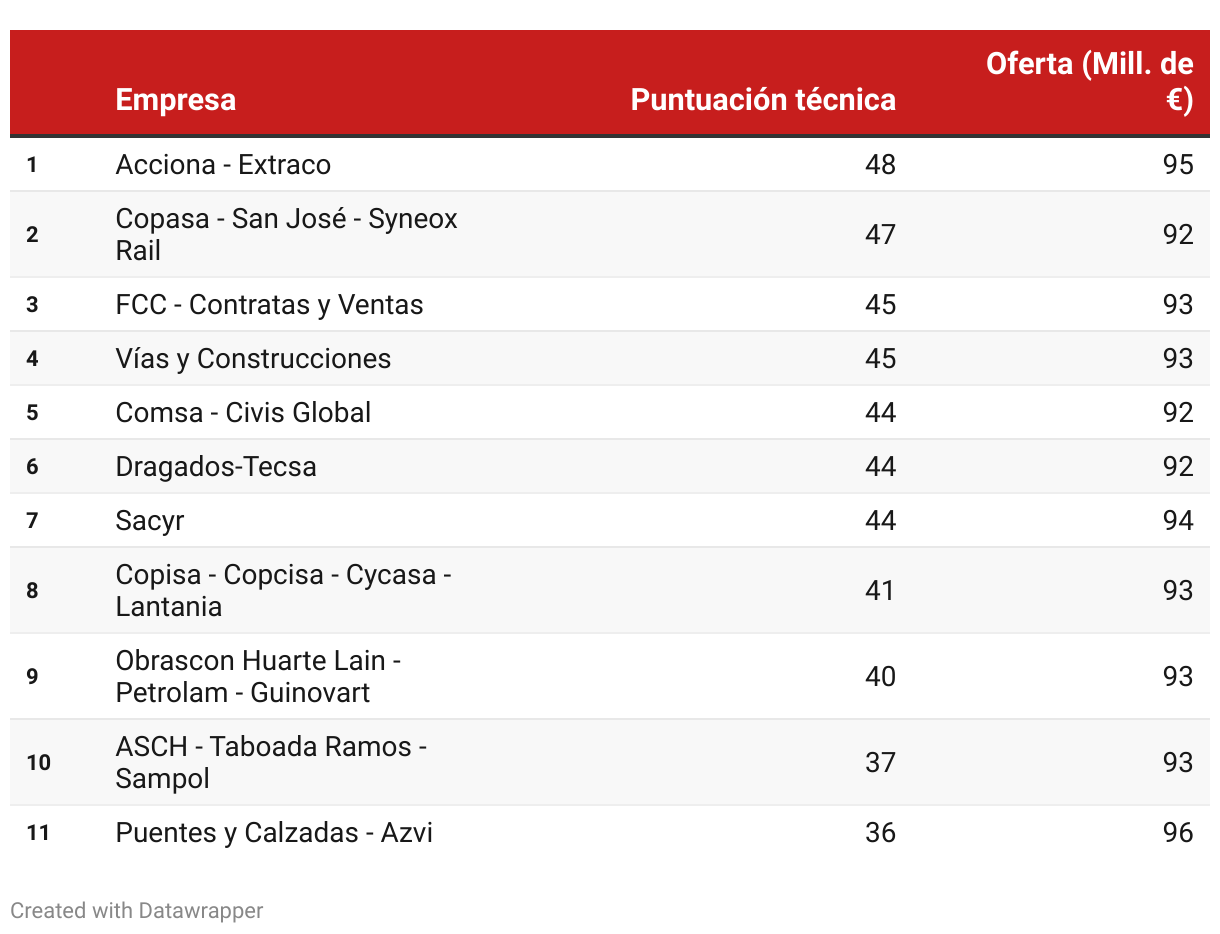The width and height of the screenshot is (1220, 934).
Task: Click the Comsa - Civis Global row
Action: point(243,413)
